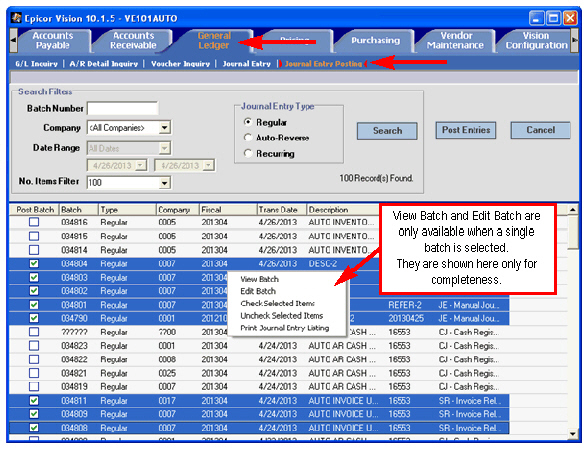The height and width of the screenshot is (450, 585).
Task: Click the left tab-scroll arrow
Action: [x=13, y=40]
